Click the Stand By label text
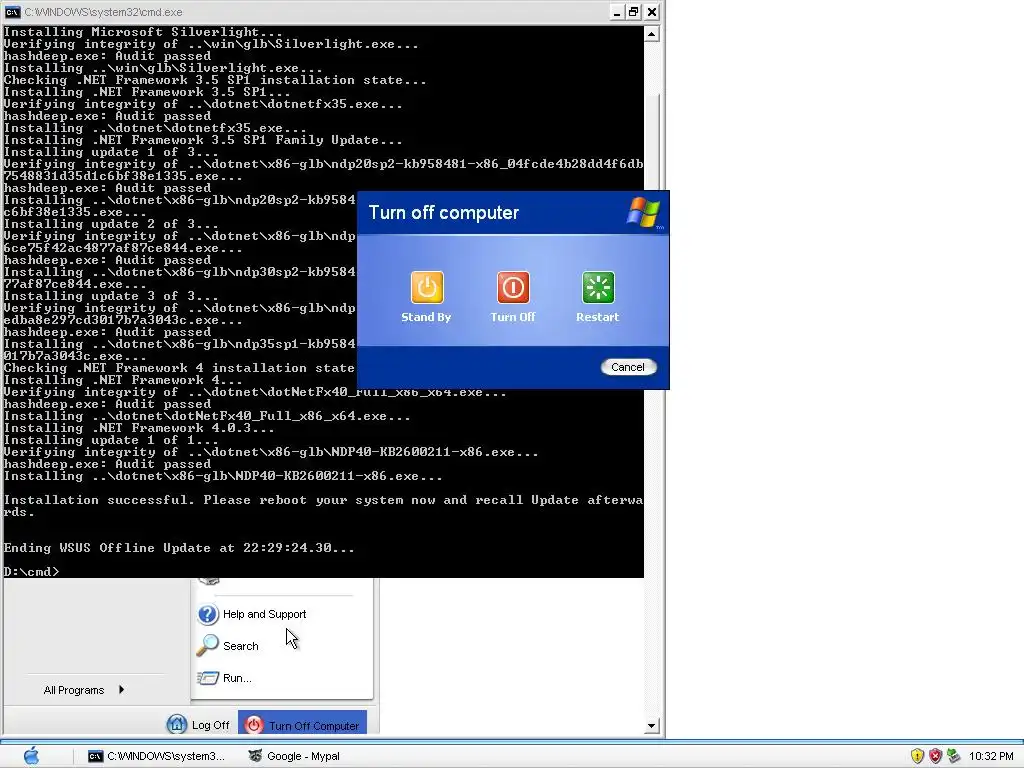The image size is (1024, 768). (x=426, y=317)
